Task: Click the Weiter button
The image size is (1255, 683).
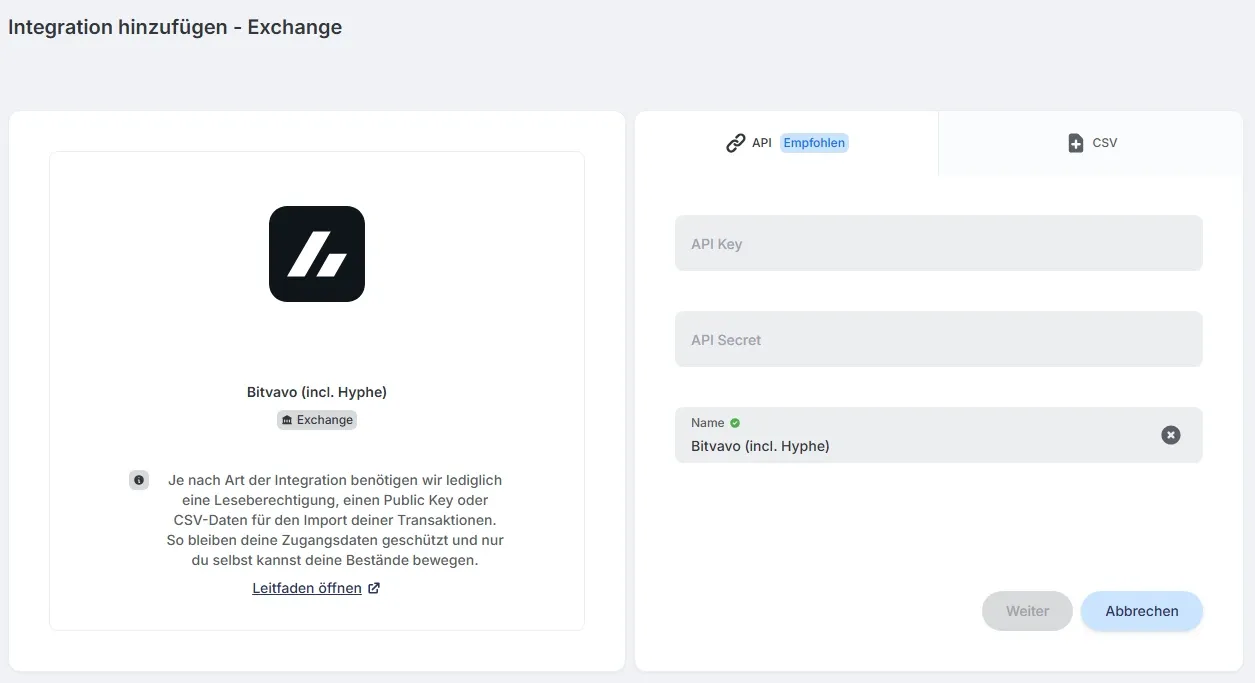Action: 1027,611
